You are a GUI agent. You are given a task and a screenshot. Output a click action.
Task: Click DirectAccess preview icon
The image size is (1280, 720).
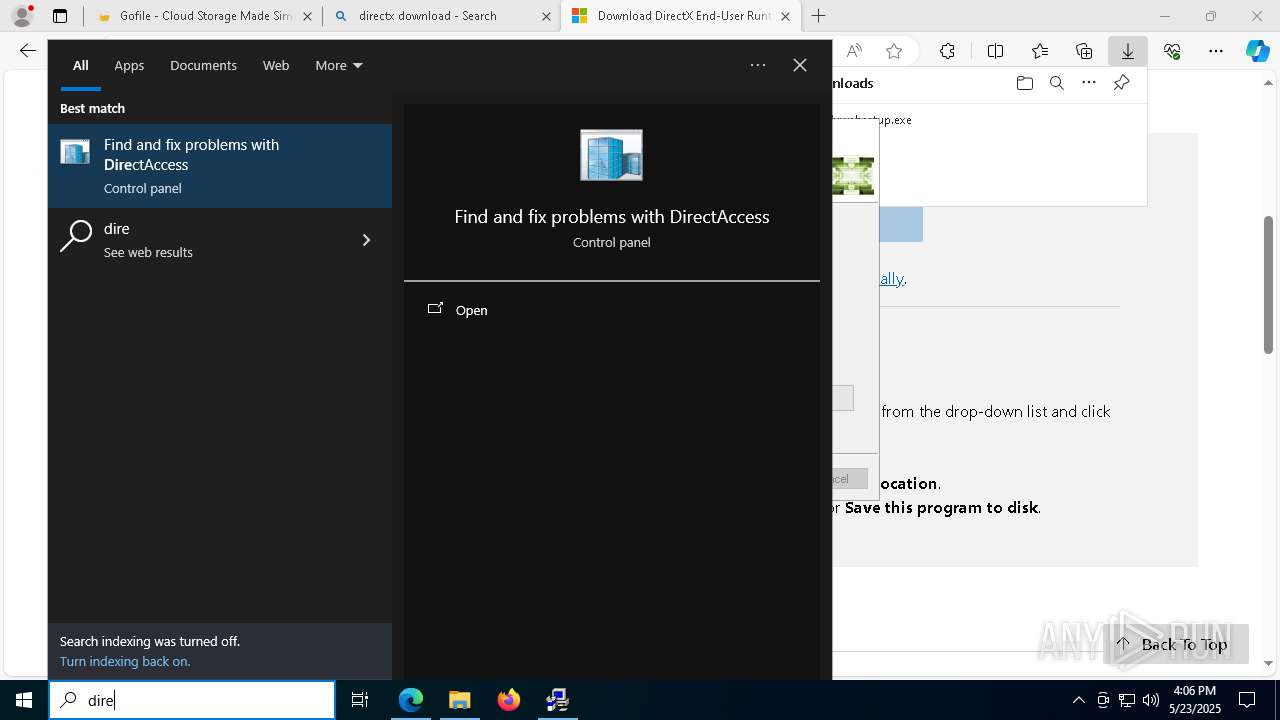pos(611,155)
